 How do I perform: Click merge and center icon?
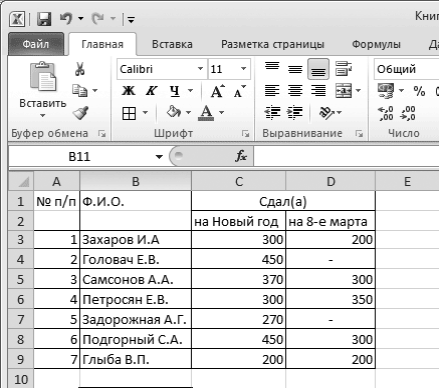pyautogui.click(x=343, y=91)
